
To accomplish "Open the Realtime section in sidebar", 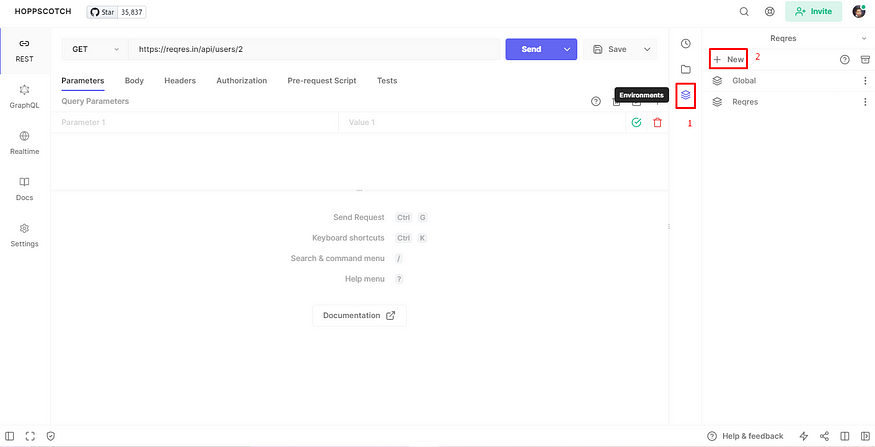I will point(25,143).
